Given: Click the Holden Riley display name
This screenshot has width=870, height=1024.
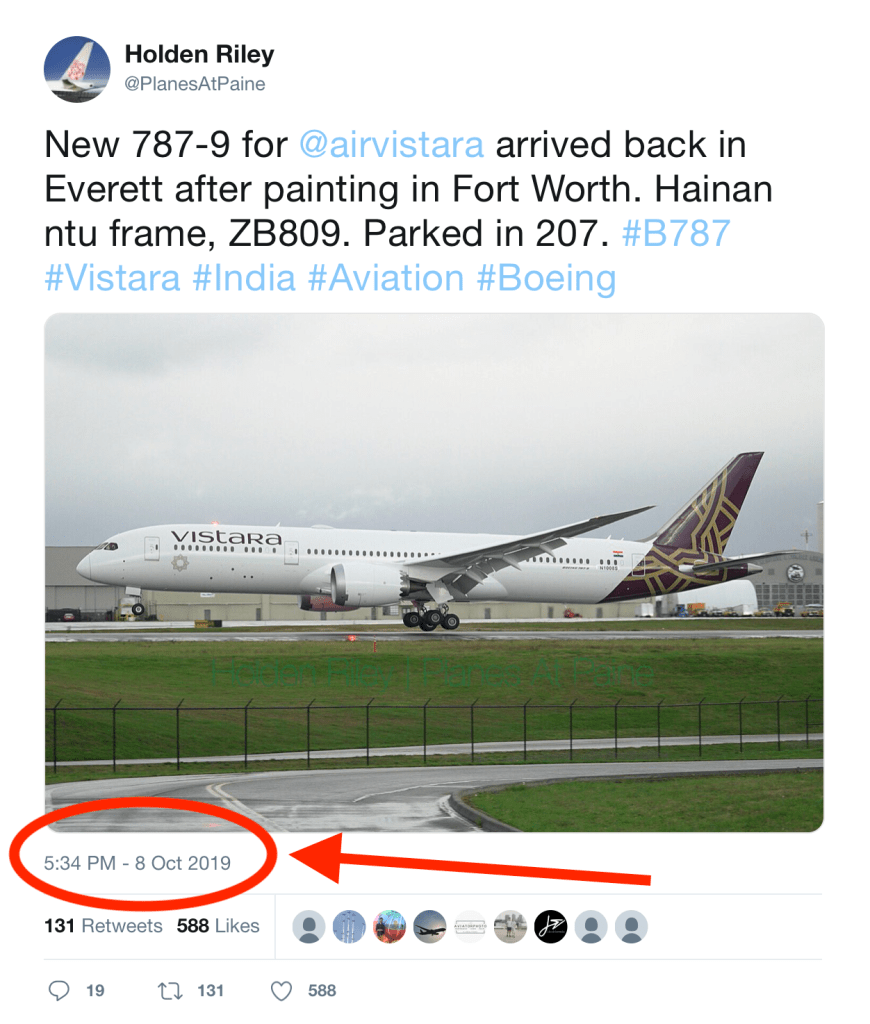Looking at the screenshot, I should [199, 54].
